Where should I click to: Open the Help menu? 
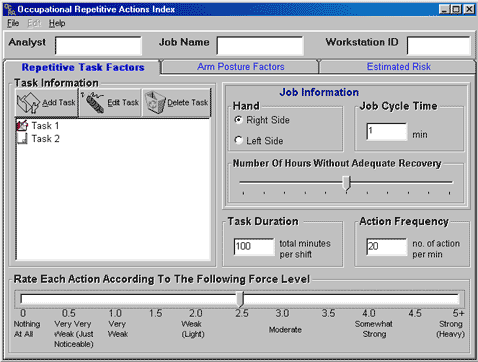pyautogui.click(x=57, y=23)
